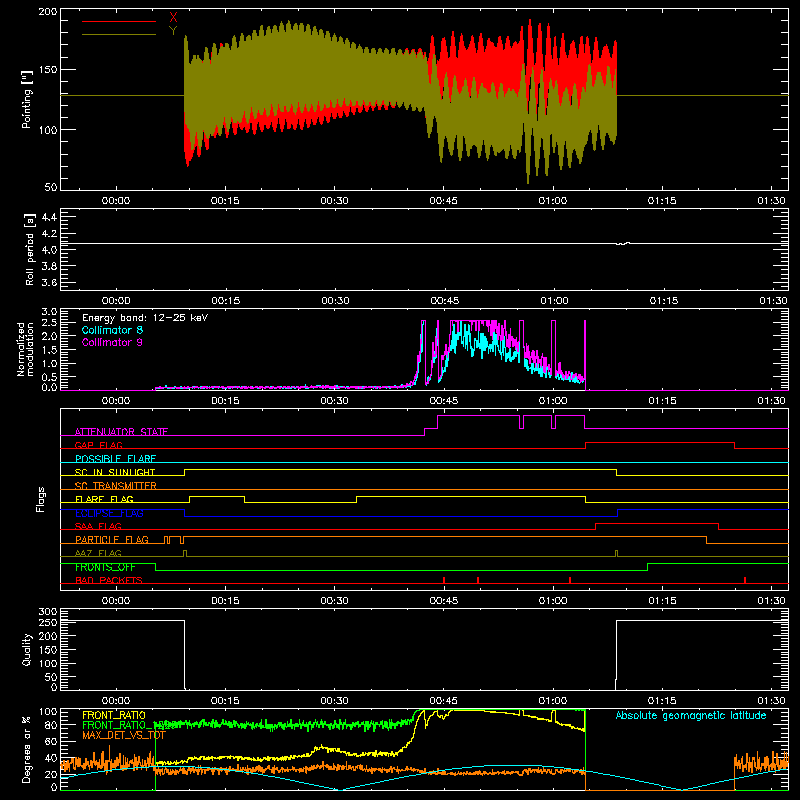Click the SC_TRANSMITTER label
This screenshot has height=800, width=800.
coord(115,485)
